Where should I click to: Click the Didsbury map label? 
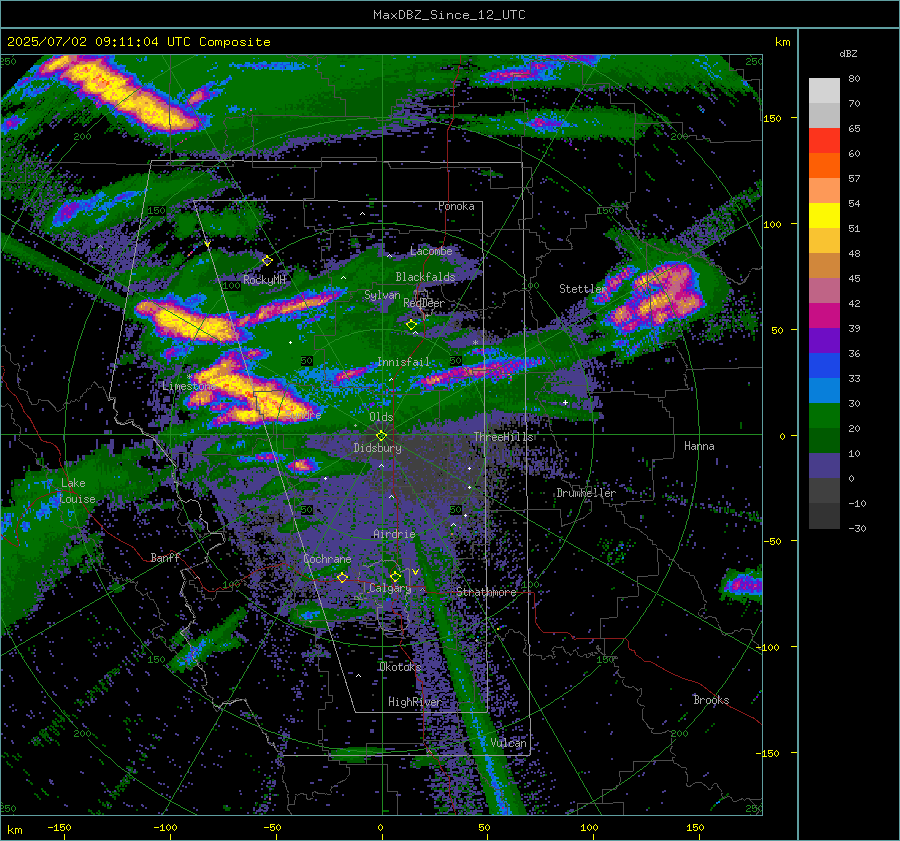tap(377, 448)
